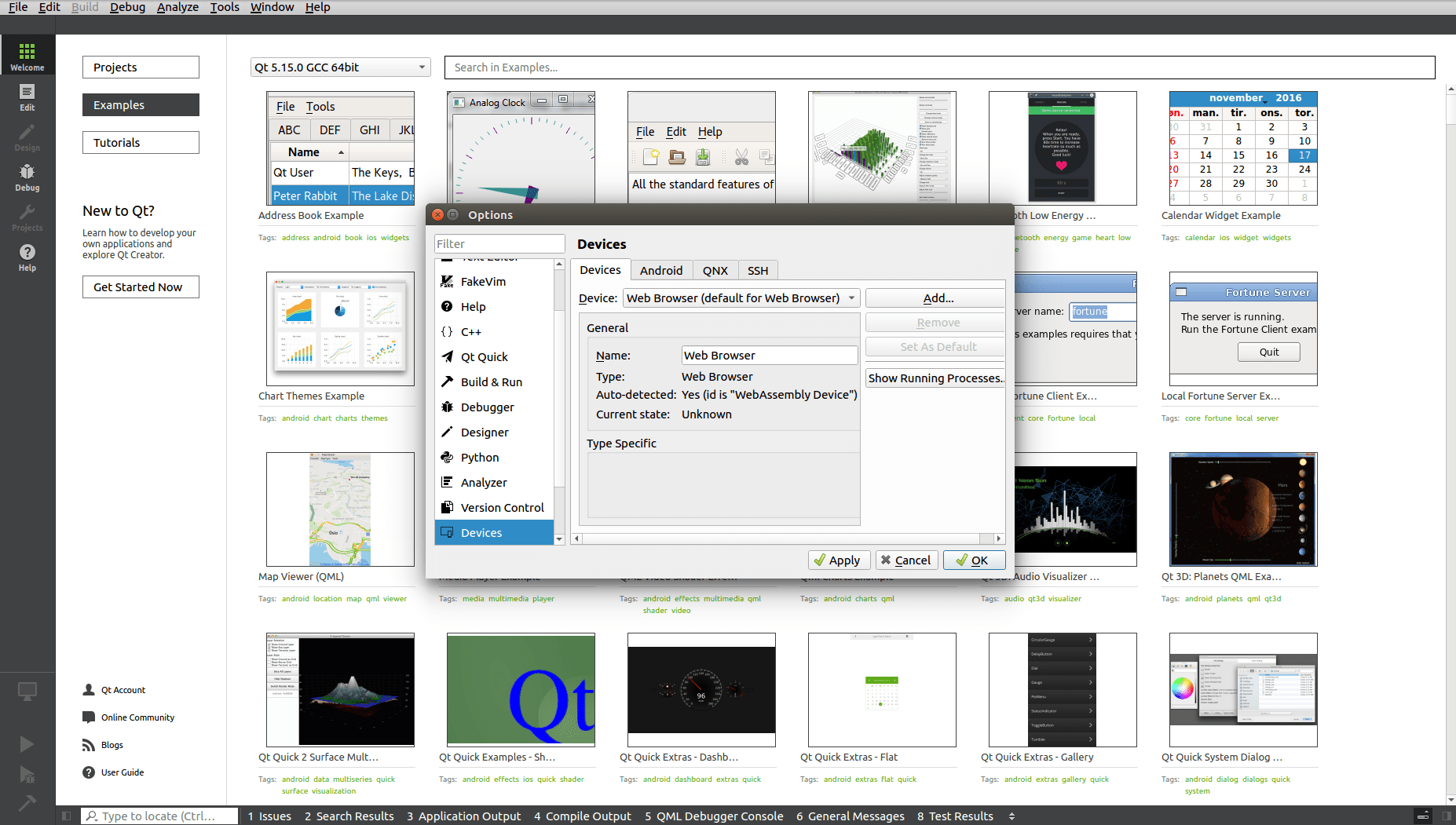Cancel the Options dialog

pyautogui.click(x=907, y=560)
